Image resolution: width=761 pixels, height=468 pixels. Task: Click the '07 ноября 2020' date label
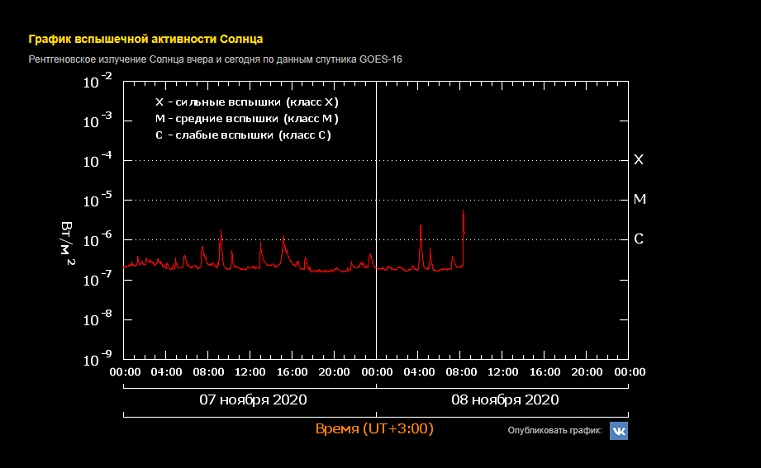point(253,399)
